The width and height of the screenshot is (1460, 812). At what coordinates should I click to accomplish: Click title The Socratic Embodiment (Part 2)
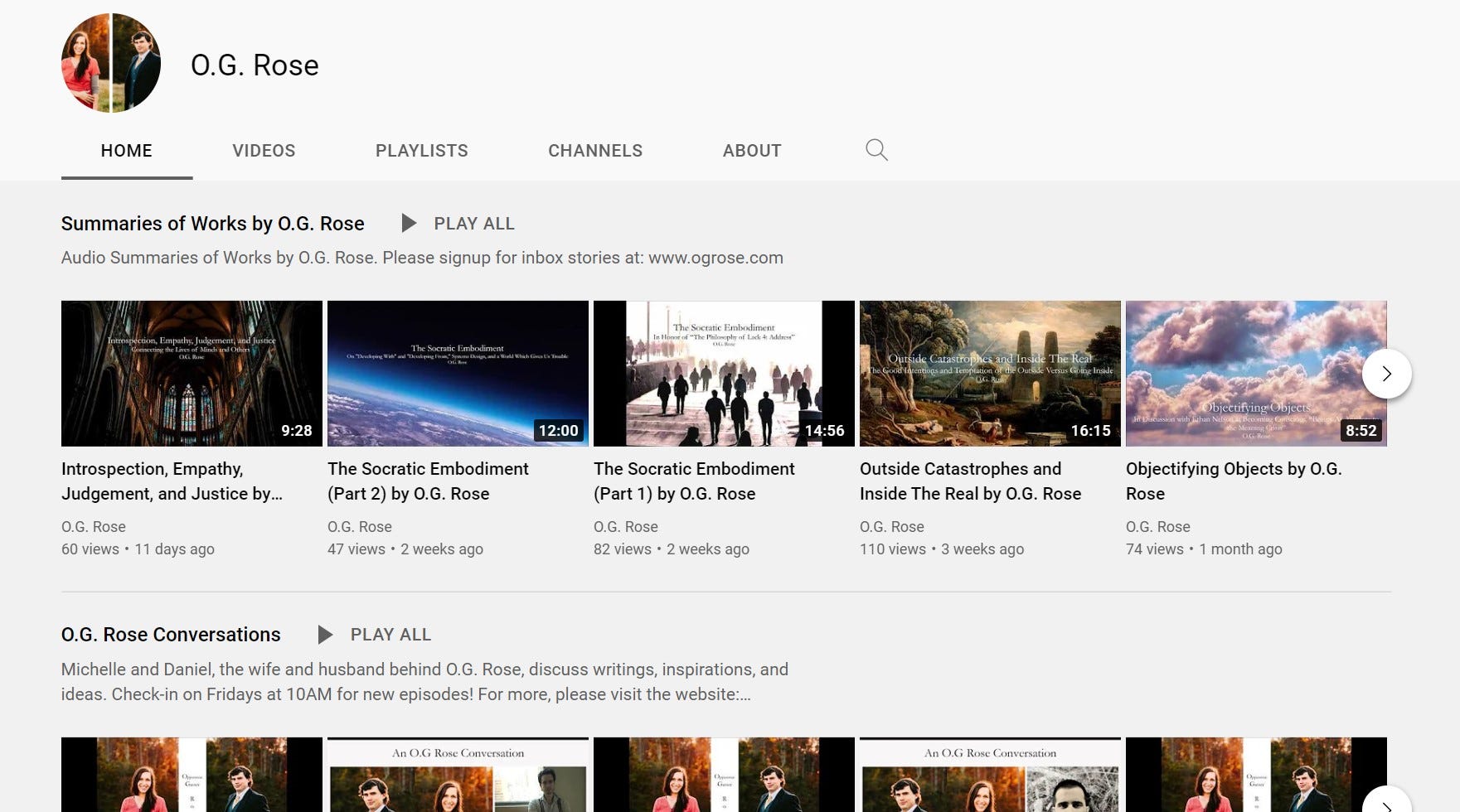(428, 481)
